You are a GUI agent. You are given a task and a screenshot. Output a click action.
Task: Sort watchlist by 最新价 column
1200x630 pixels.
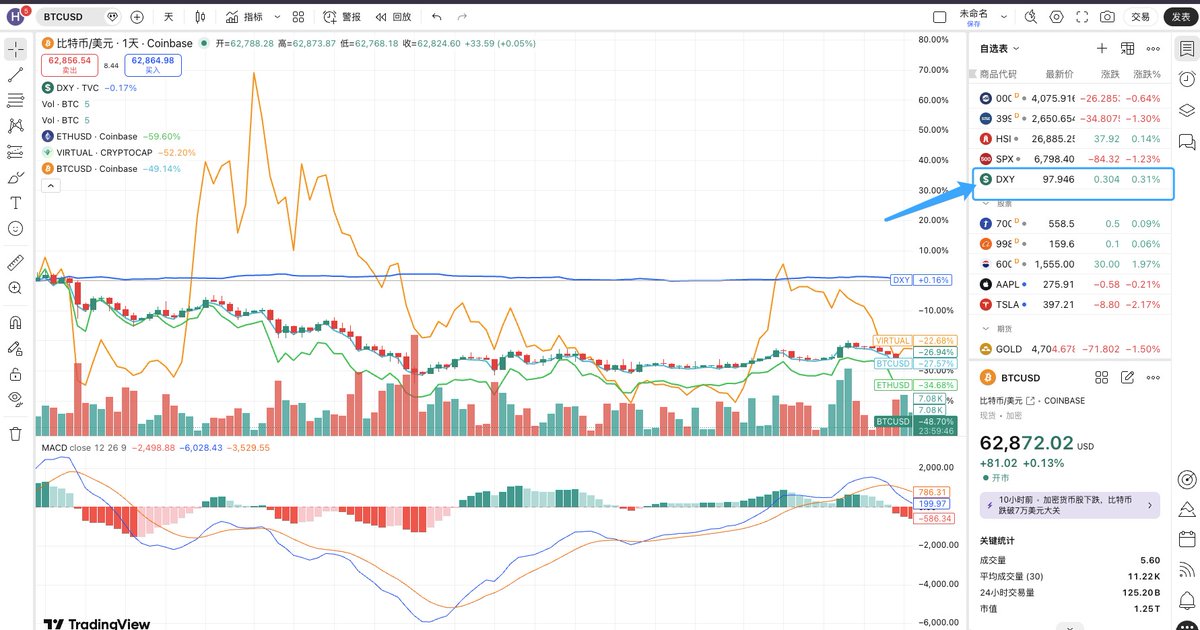[x=1059, y=75]
